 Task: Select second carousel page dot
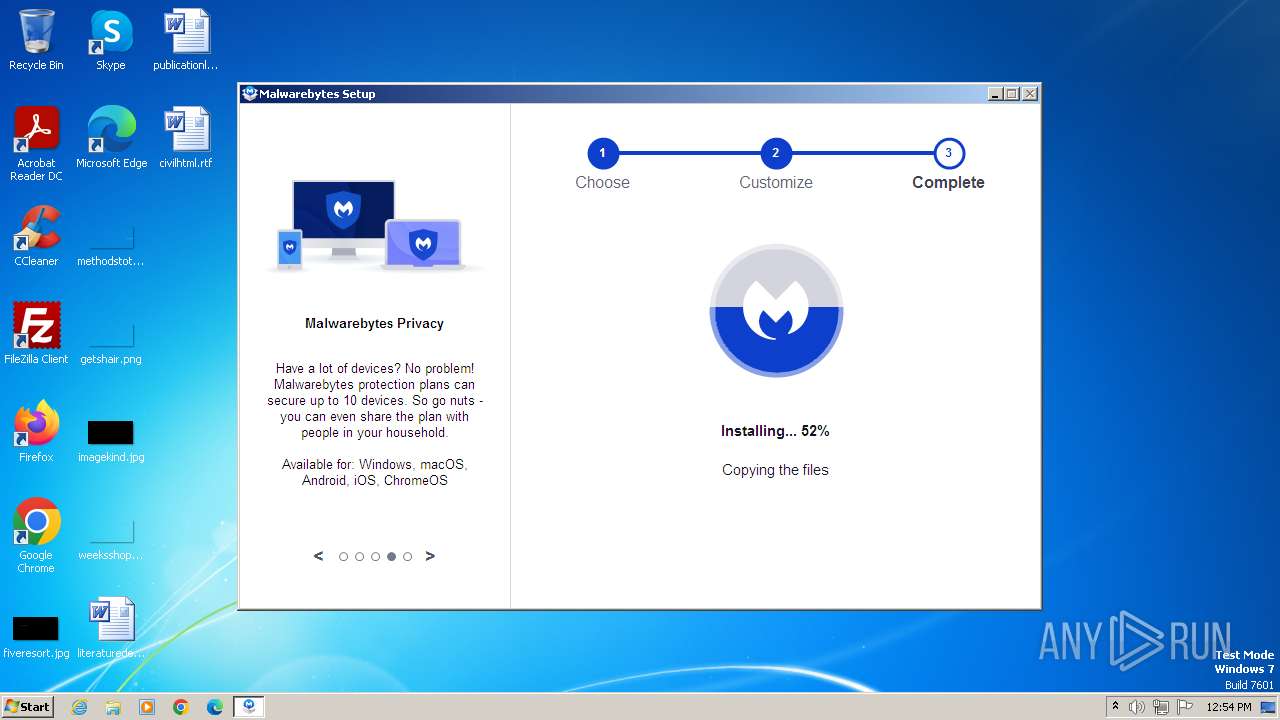coord(359,557)
